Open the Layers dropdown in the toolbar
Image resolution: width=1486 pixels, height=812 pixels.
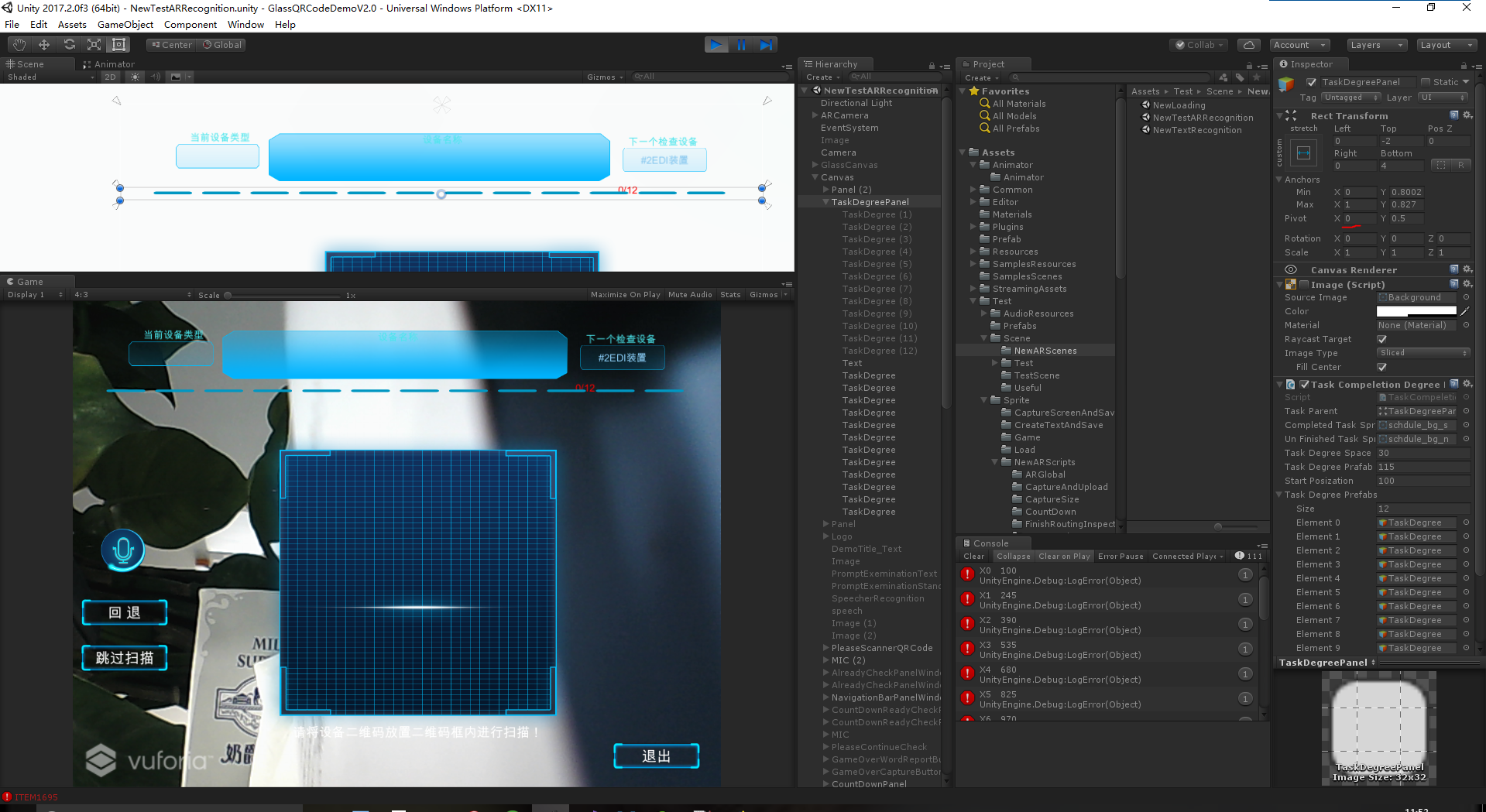click(1375, 45)
